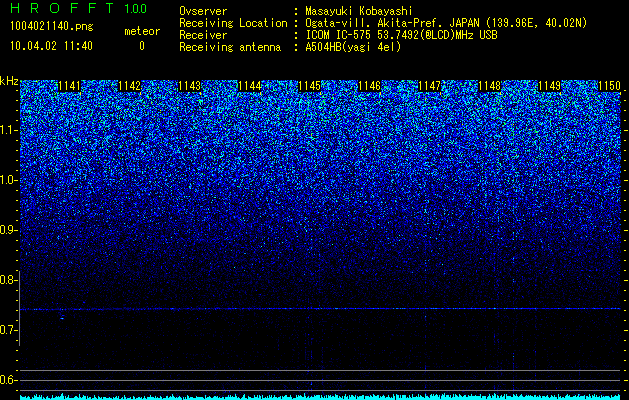The width and height of the screenshot is (629, 400).
Task: Click the date stamp 10.04.02 11:40
Action: click(51, 46)
